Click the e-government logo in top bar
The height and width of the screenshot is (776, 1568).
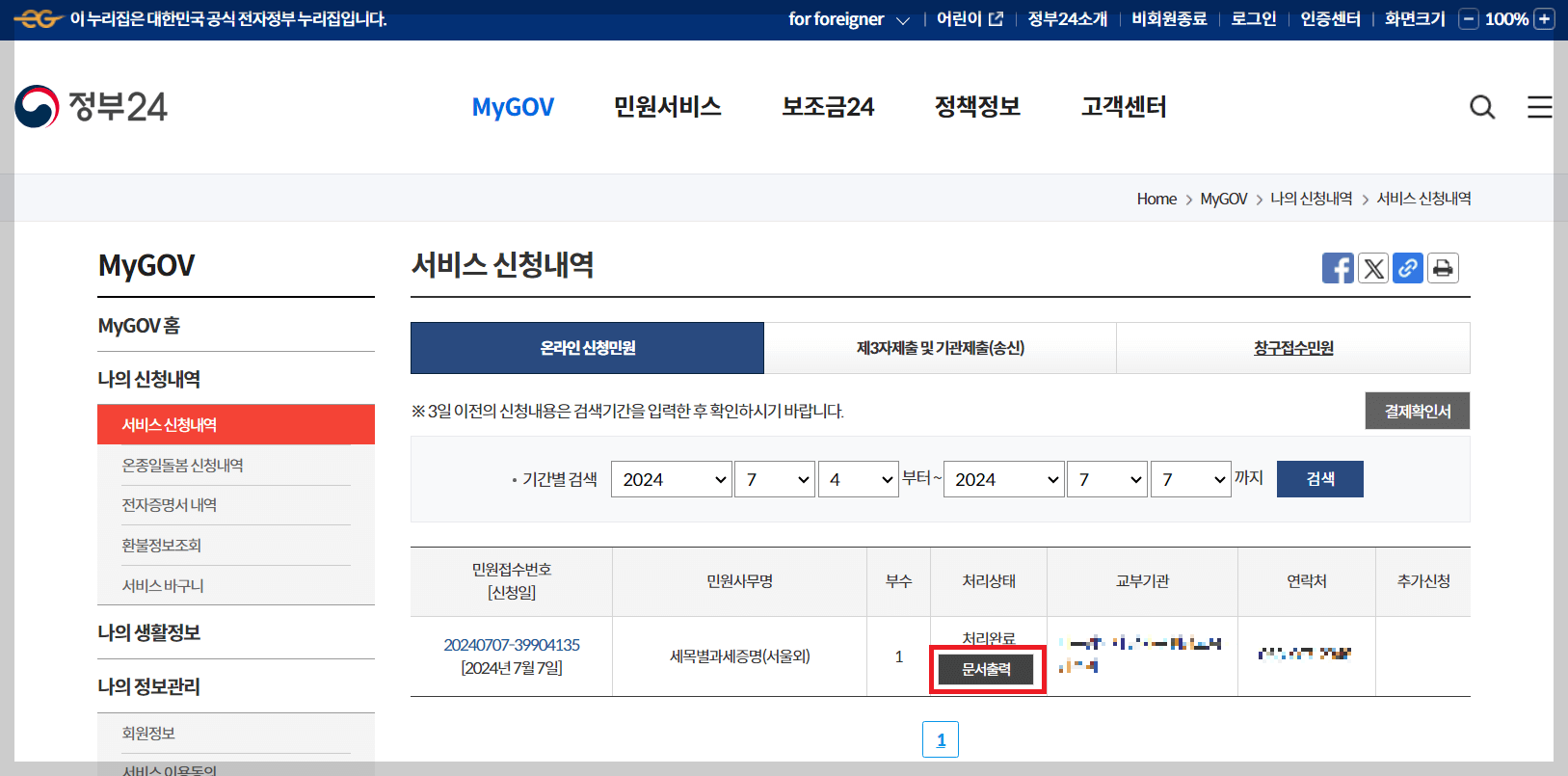tap(38, 18)
